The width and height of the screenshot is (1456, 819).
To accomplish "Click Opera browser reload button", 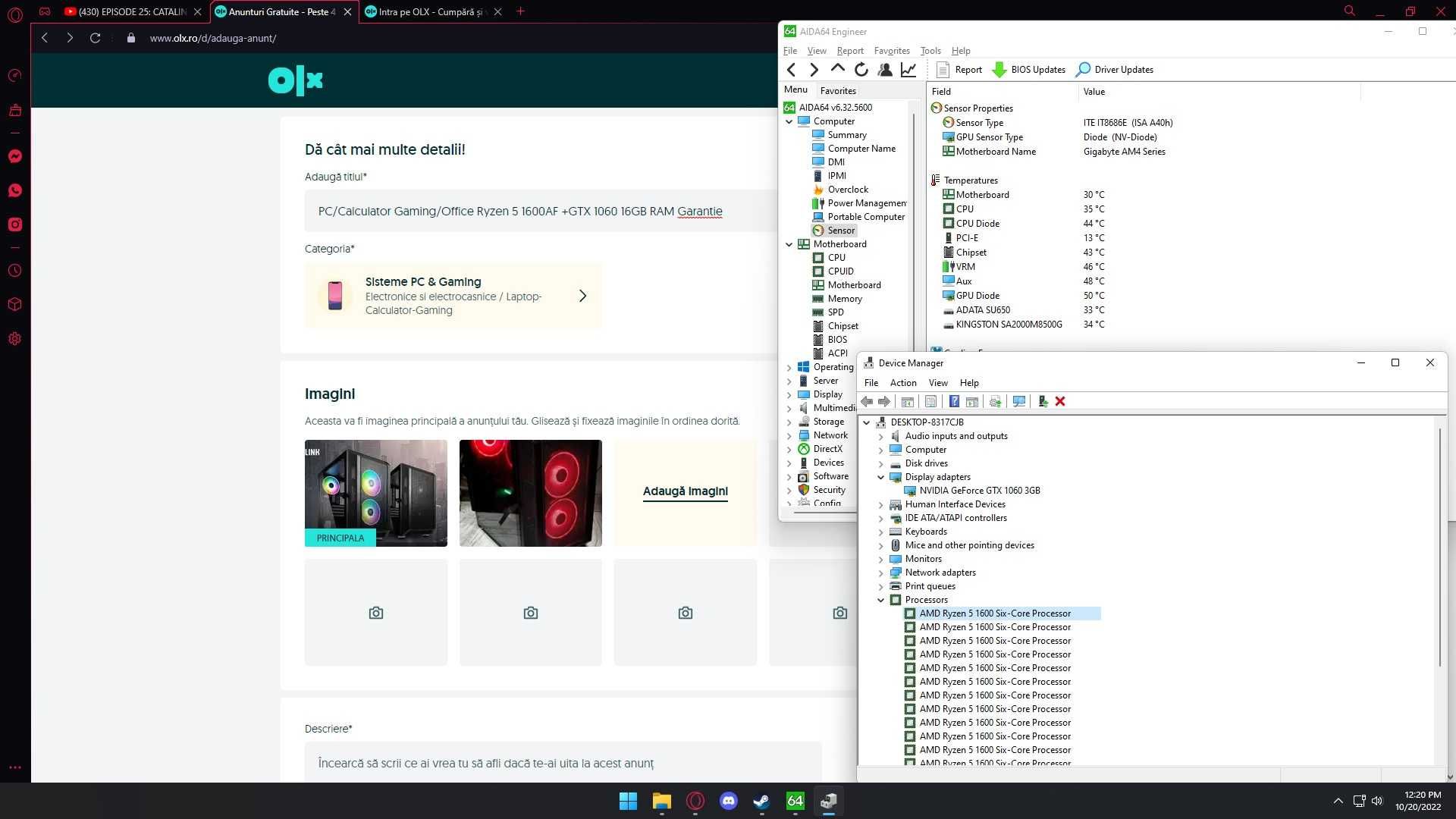I will tap(95, 38).
